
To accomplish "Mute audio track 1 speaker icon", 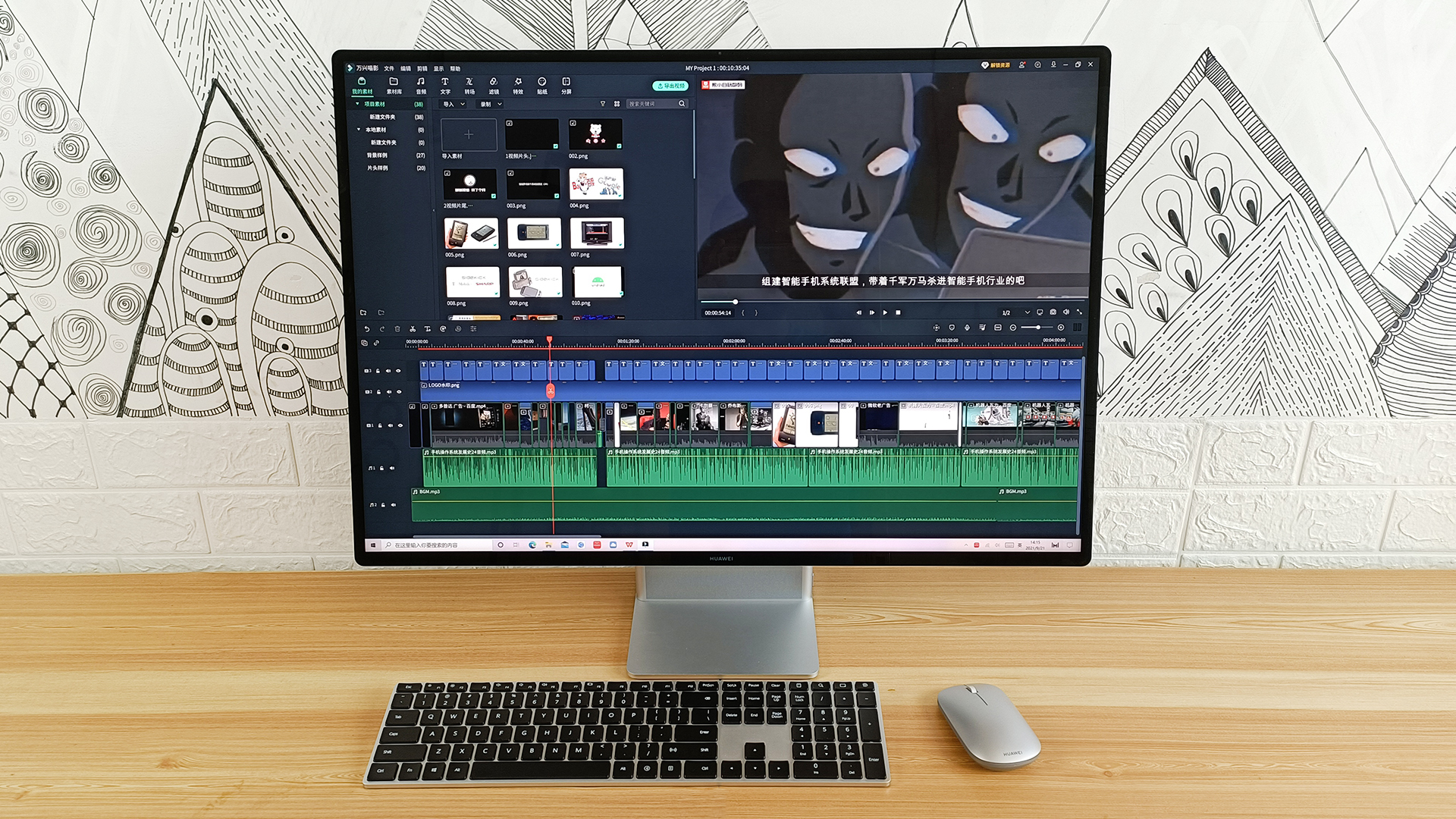I will click(392, 468).
